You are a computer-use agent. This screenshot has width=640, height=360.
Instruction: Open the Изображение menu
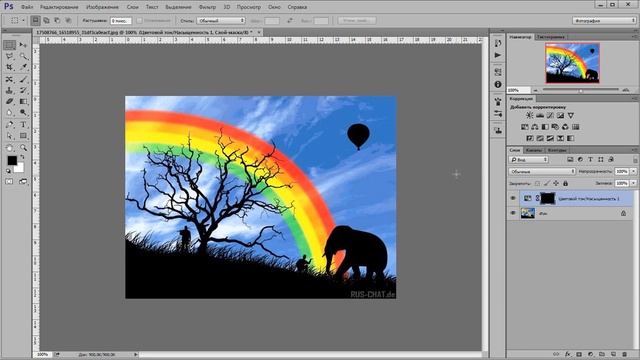(x=102, y=7)
